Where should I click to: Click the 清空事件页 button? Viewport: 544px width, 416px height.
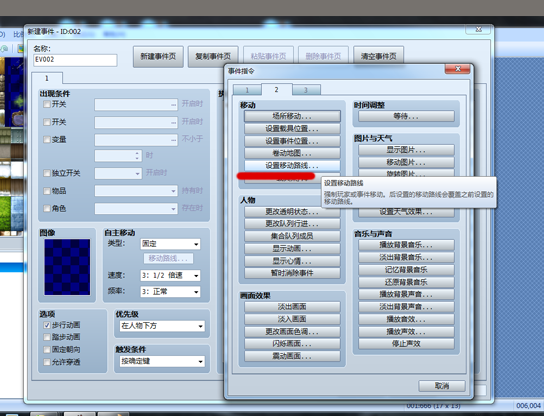(379, 56)
